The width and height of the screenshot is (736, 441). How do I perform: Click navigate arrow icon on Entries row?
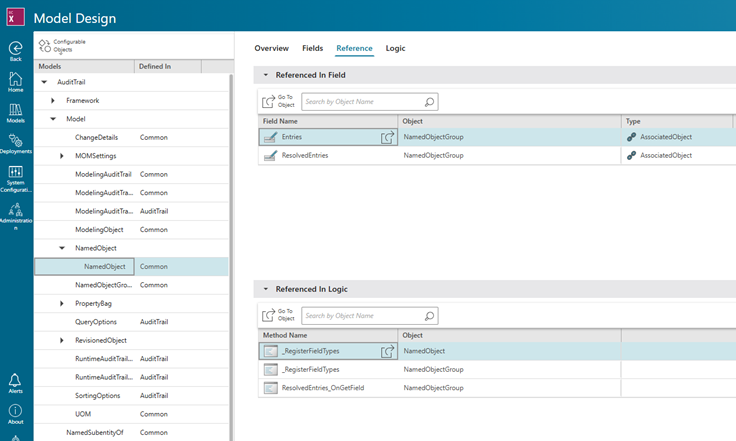click(387, 137)
